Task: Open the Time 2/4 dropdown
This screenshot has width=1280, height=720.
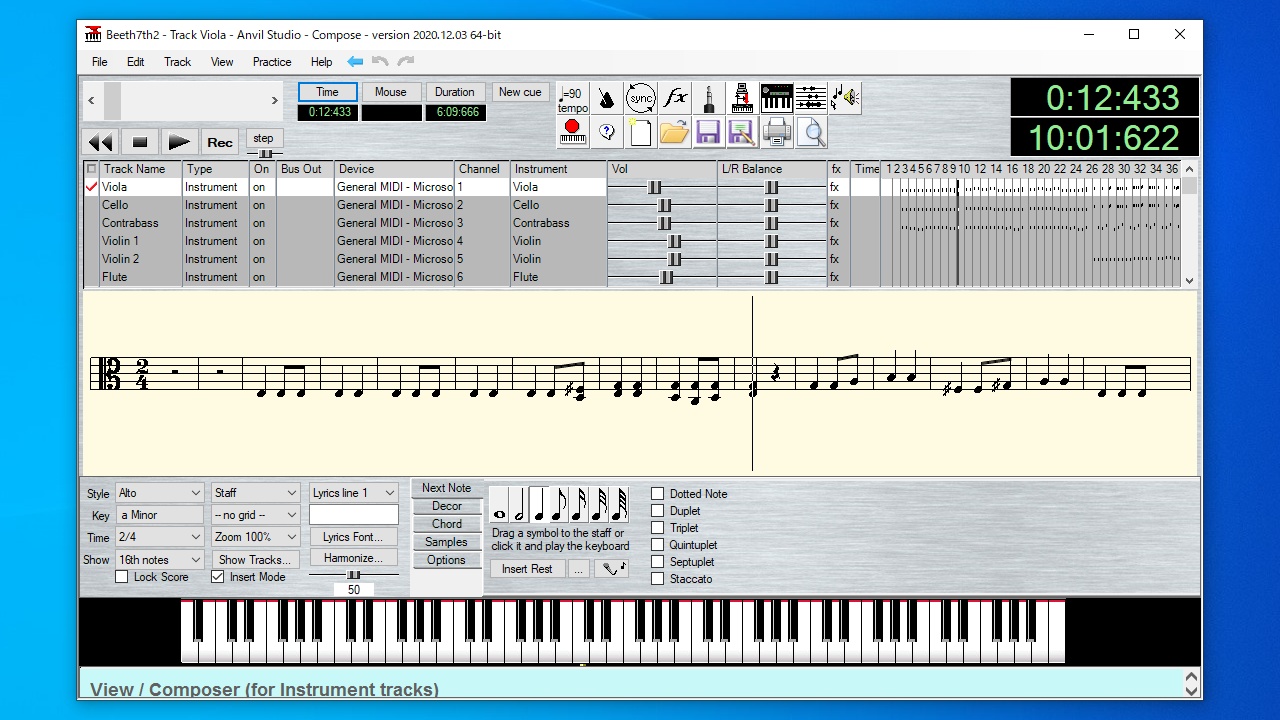Action: (159, 537)
